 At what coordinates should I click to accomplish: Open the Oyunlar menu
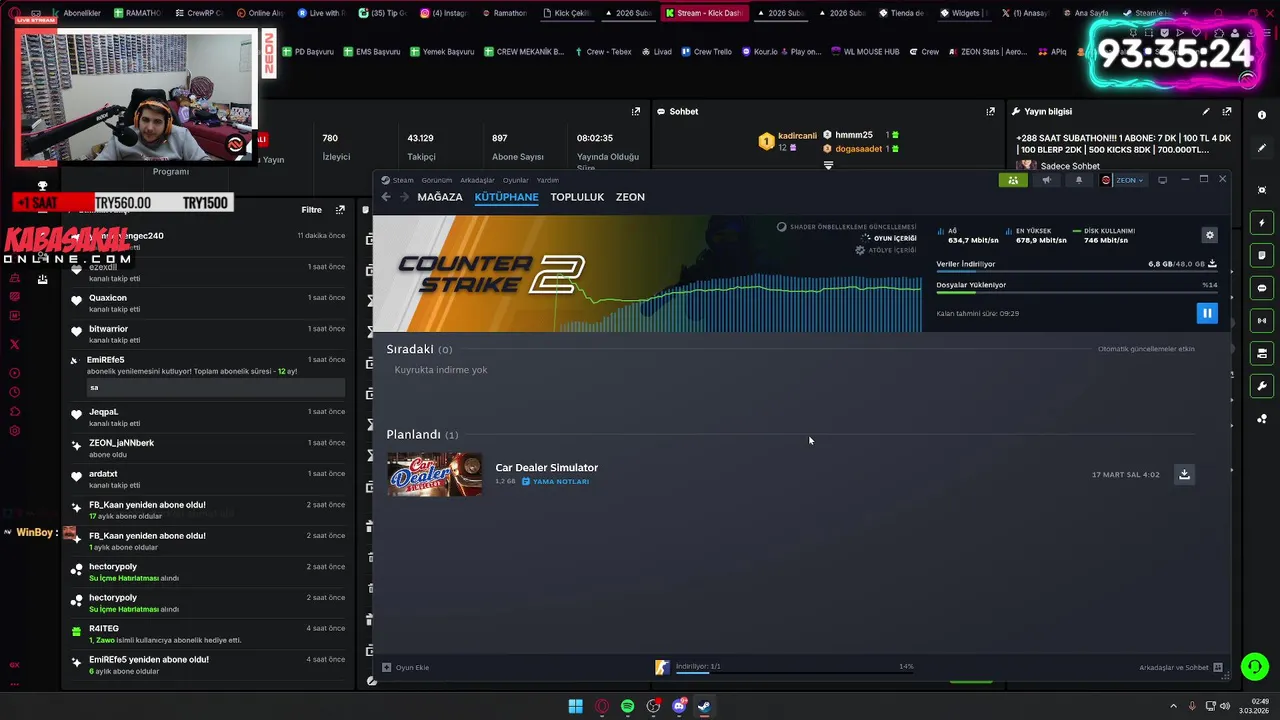(x=515, y=180)
